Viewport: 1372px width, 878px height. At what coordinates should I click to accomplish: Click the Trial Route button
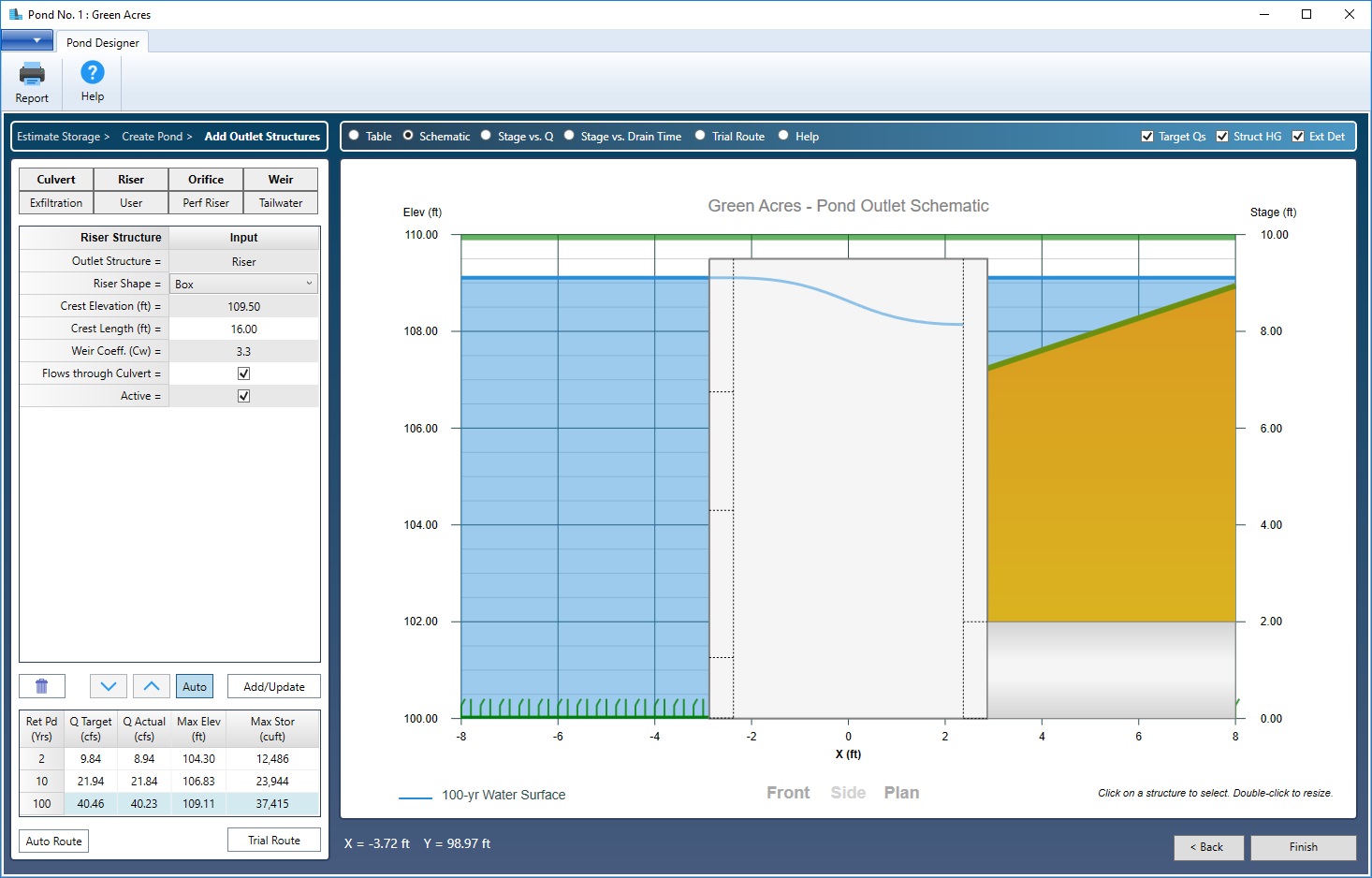(273, 840)
